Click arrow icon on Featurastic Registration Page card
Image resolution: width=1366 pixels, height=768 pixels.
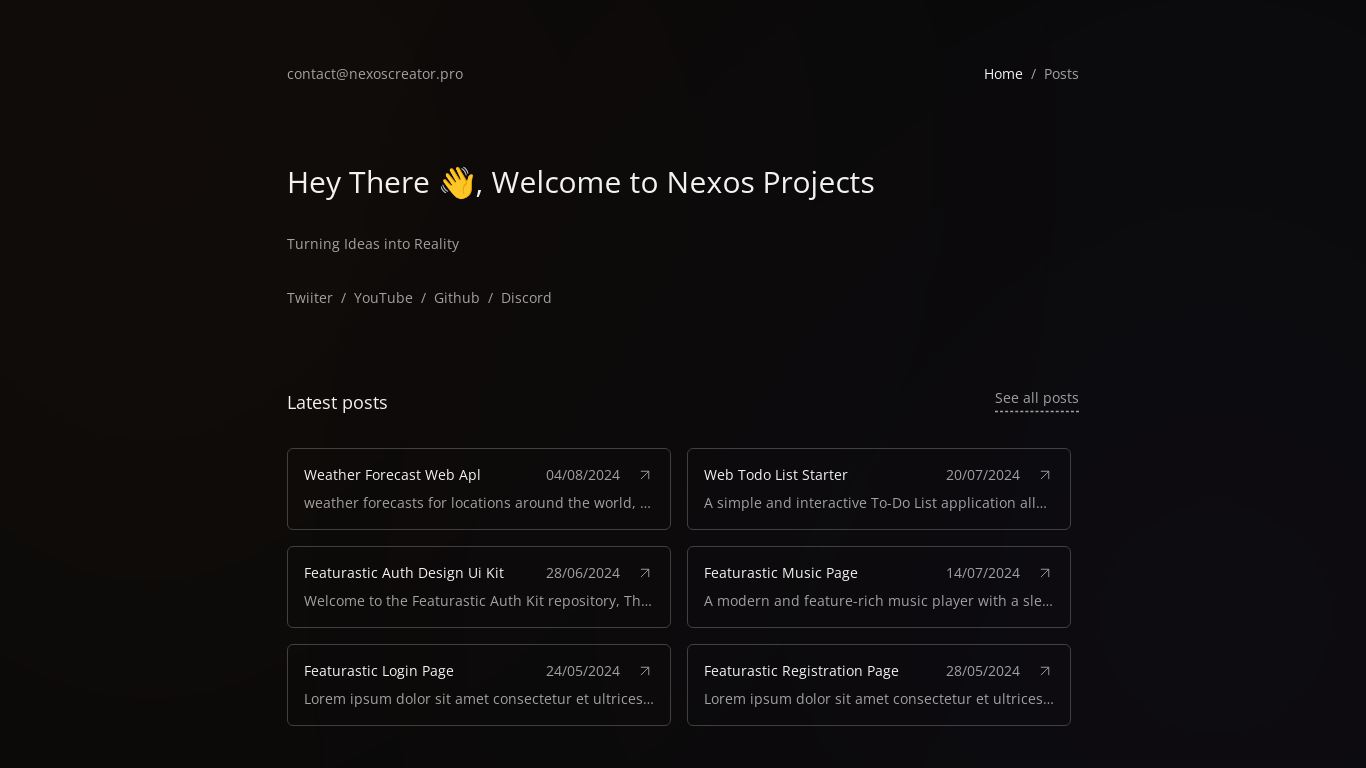click(1045, 671)
